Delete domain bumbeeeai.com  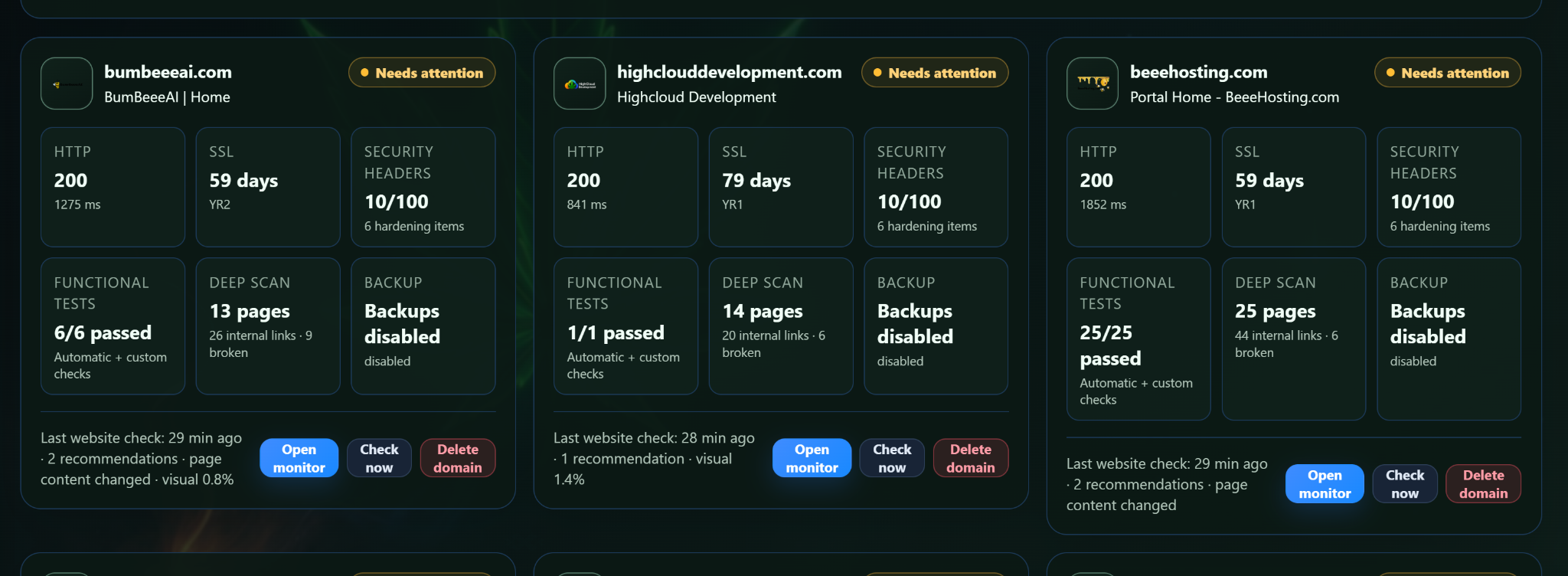point(458,458)
